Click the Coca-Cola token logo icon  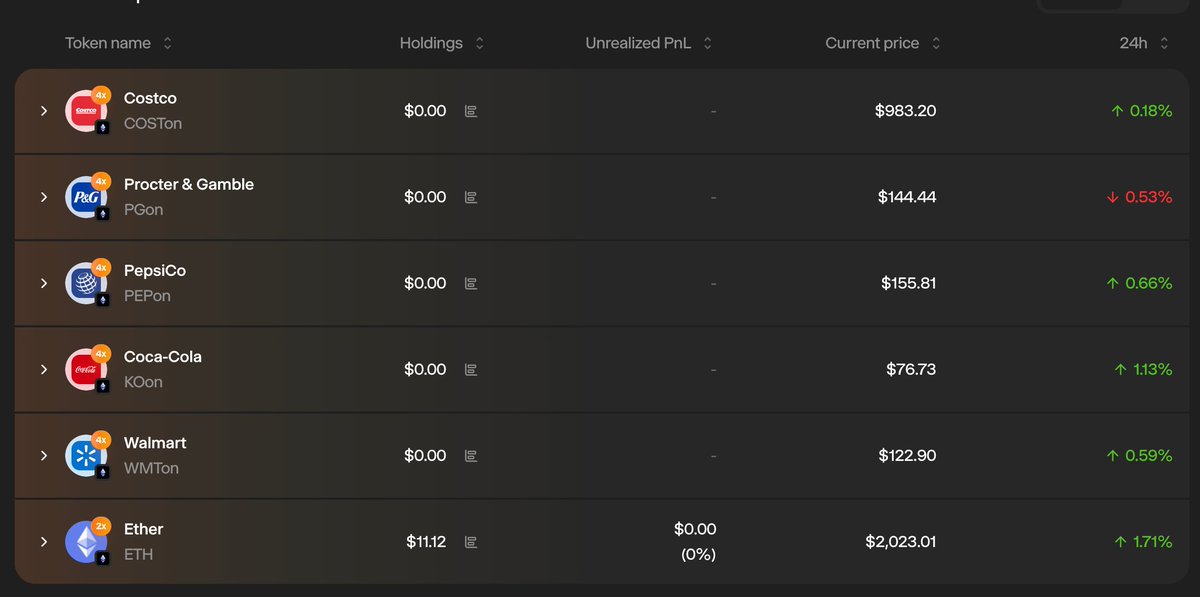(86, 369)
